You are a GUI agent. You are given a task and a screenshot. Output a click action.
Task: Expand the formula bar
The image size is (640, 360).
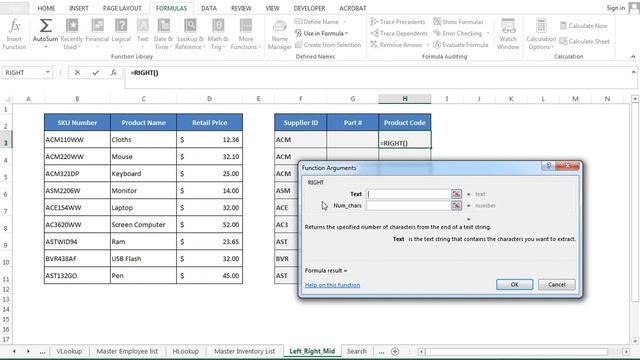point(633,72)
